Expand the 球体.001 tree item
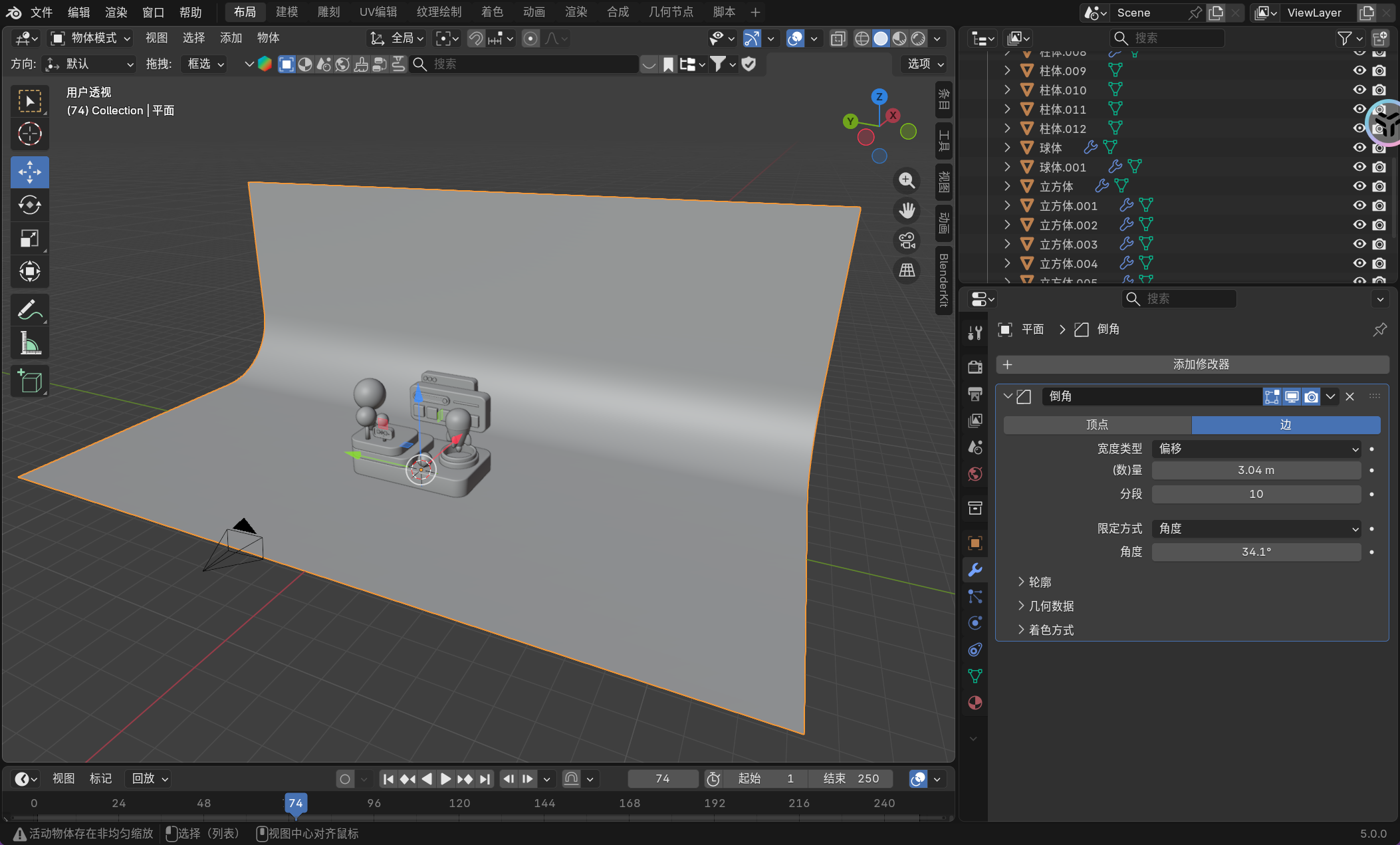Screen dimensions: 1400x845 coord(1007,167)
